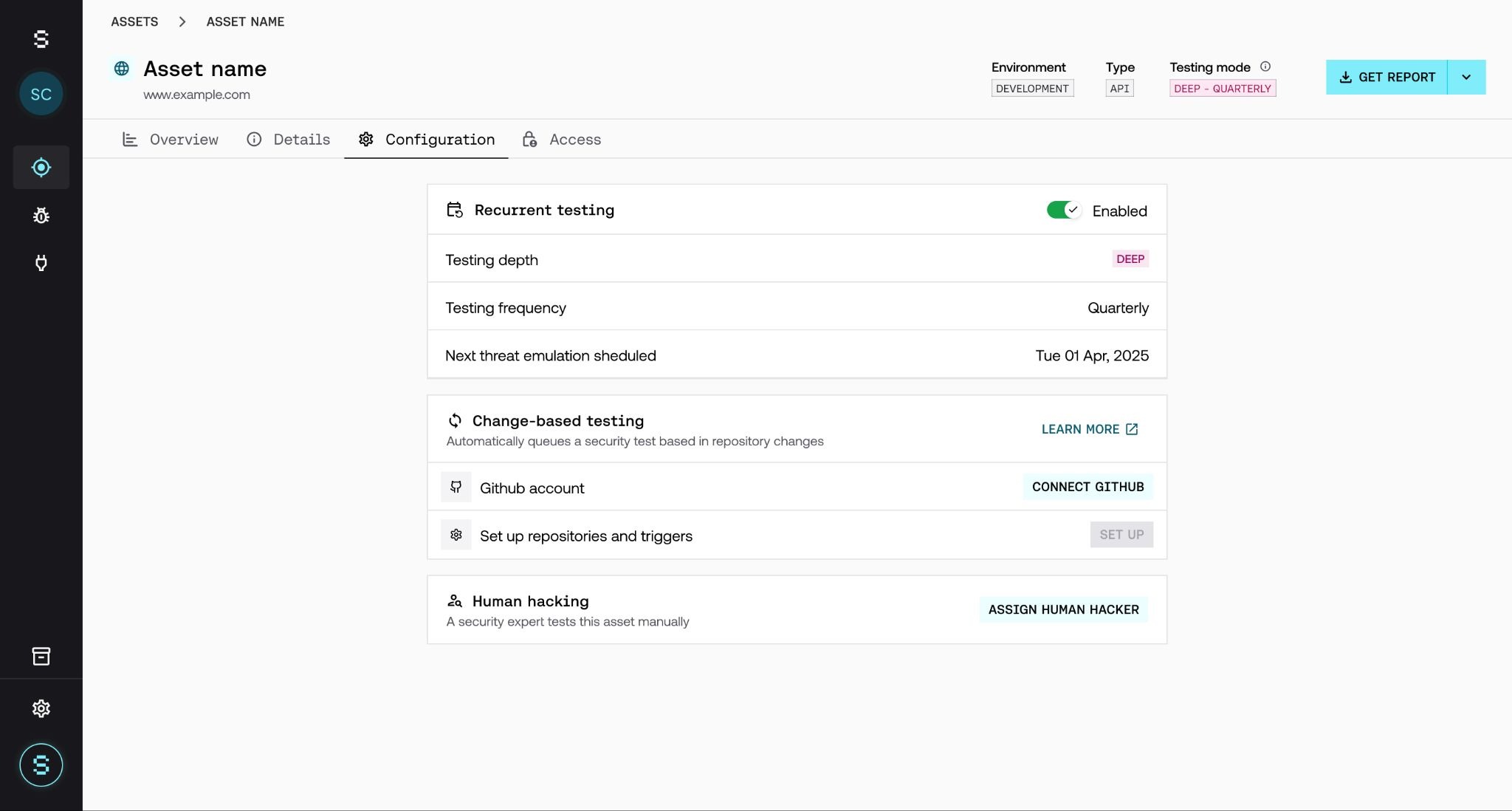Screen dimensions: 1512x811
Task: Click the date Tue 01 Apr, 2025
Action: pyautogui.click(x=1092, y=355)
